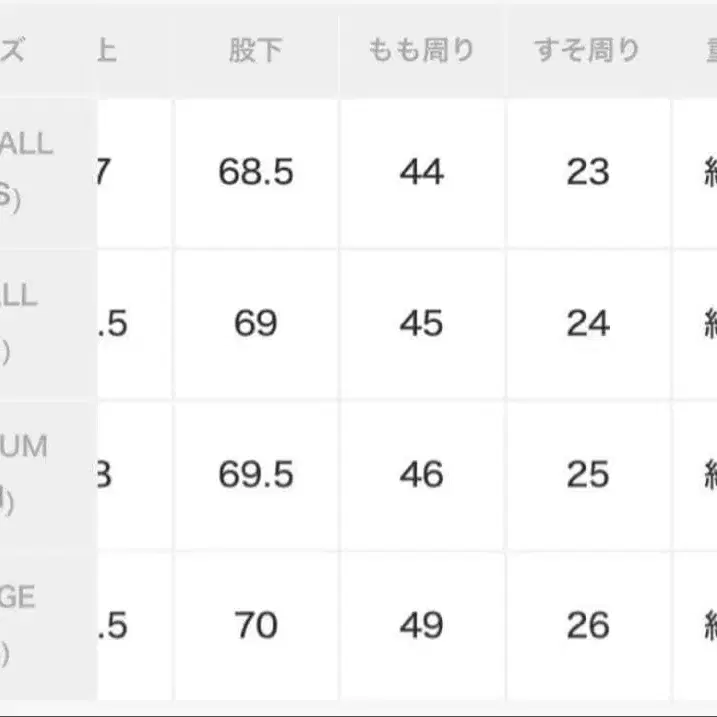
Task: Select the もも周り column header
Action: pos(421,51)
